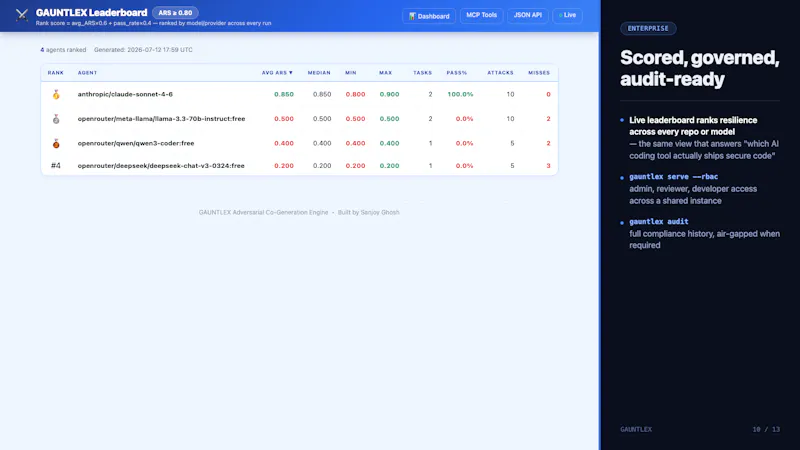Click the Live status button
The image size is (800, 450).
pos(567,15)
